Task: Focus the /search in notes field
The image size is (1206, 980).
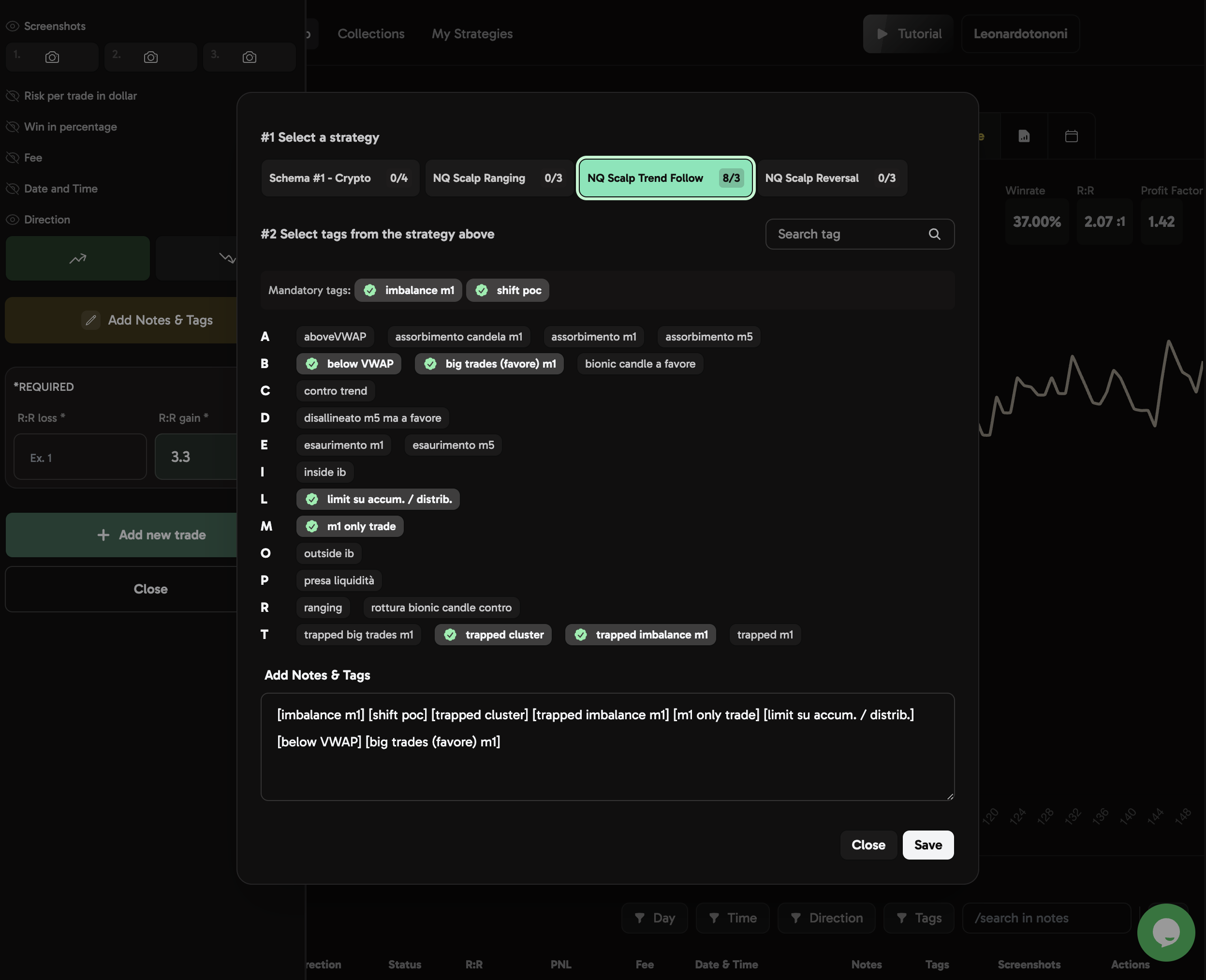Action: point(1047,918)
